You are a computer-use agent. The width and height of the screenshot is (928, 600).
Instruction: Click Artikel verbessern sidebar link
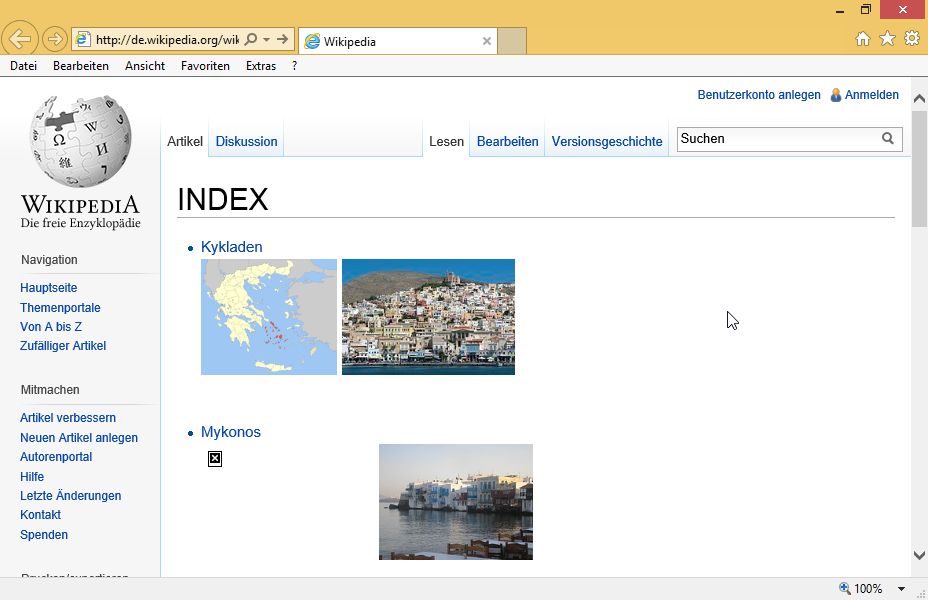(x=68, y=418)
